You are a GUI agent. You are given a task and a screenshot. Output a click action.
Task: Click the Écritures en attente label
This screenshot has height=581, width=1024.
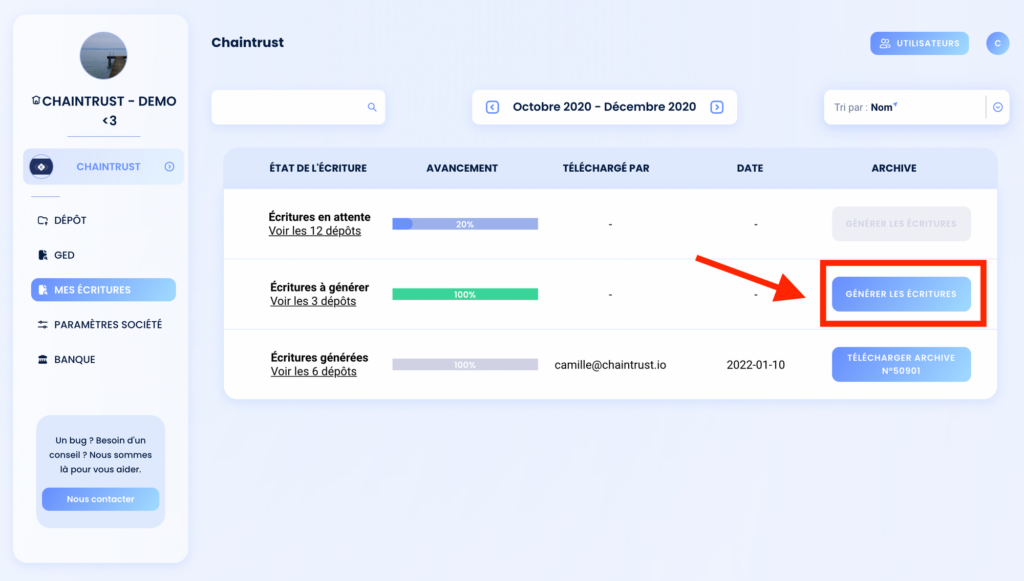tap(319, 217)
